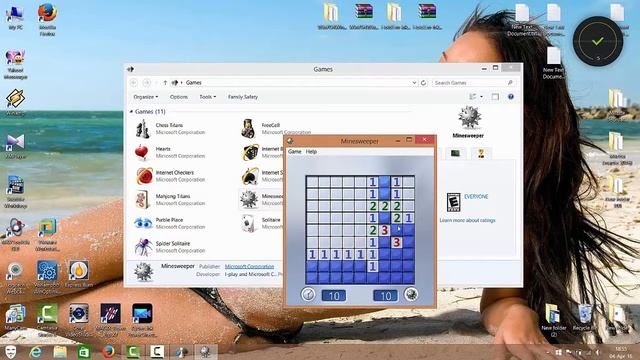
Task: Open the Winamp desktop shortcut
Action: point(15,102)
